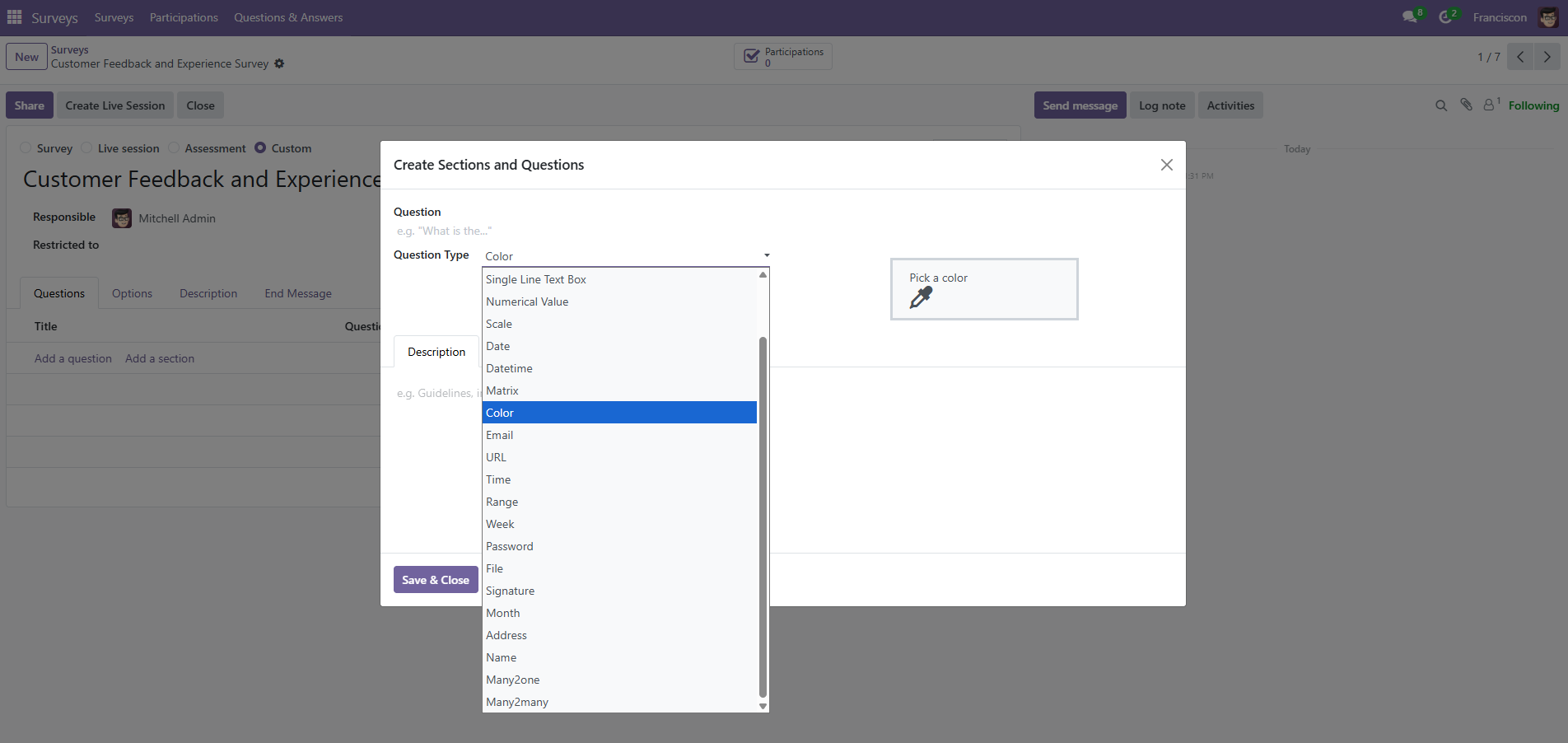1568x743 pixels.
Task: Go to next record arrow
Action: [x=1547, y=57]
